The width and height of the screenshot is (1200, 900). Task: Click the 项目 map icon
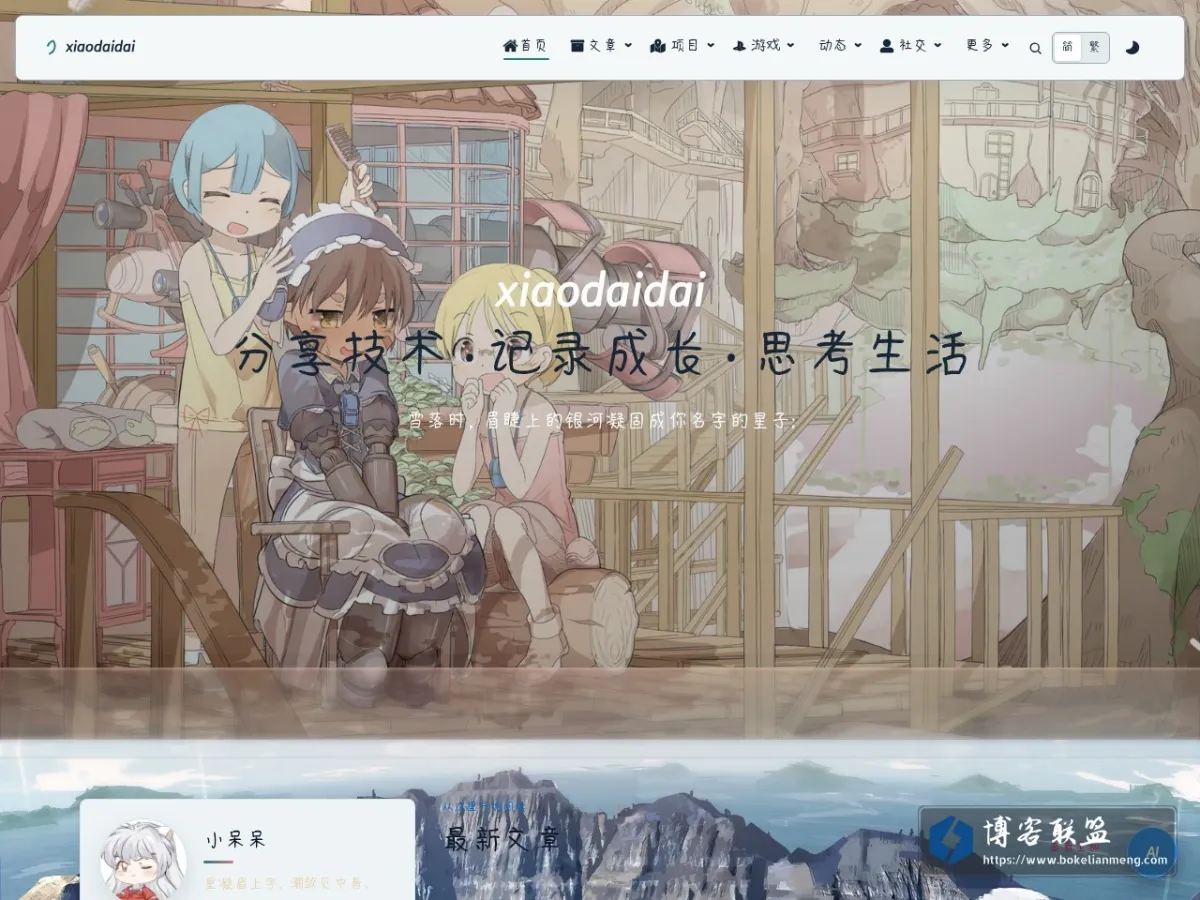tap(658, 46)
